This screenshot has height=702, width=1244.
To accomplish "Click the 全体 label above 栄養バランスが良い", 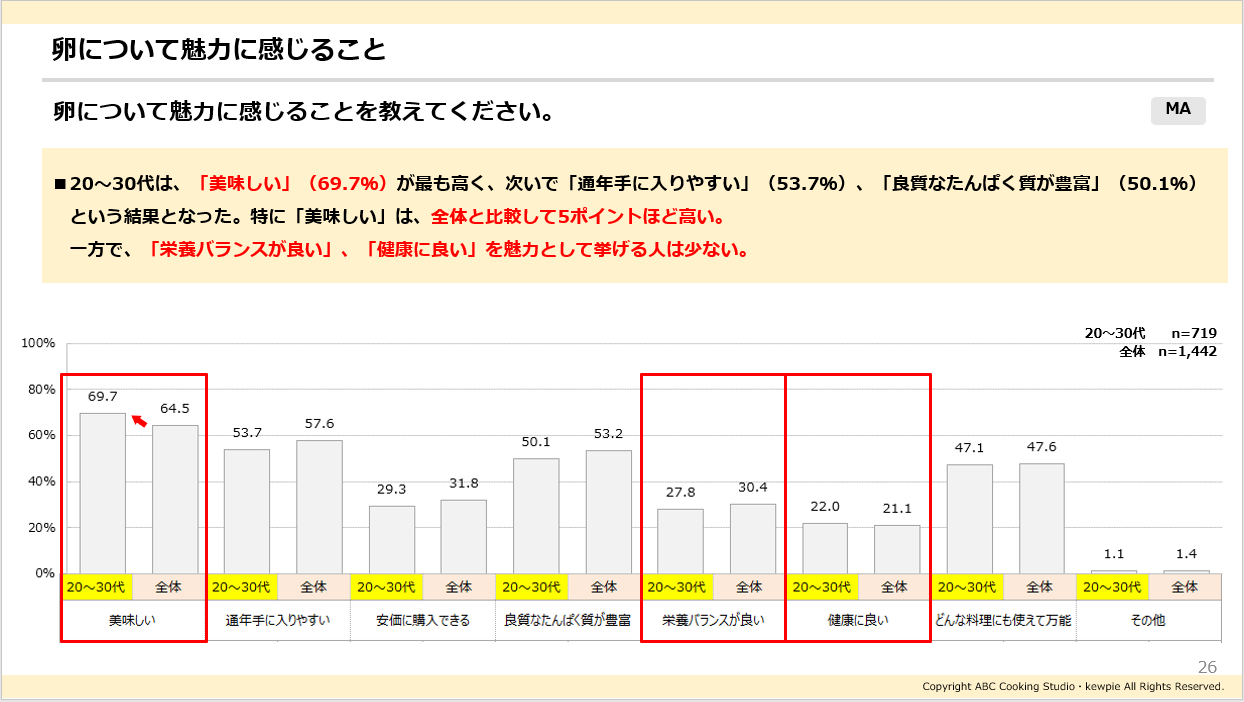I will tap(748, 587).
